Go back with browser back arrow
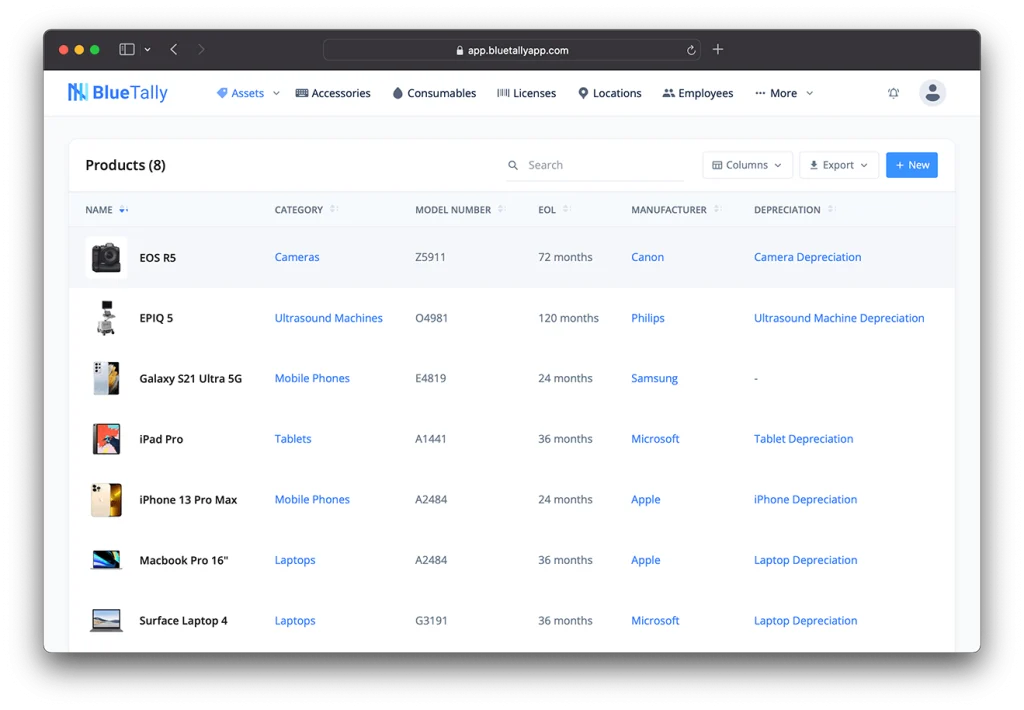 pyautogui.click(x=174, y=49)
